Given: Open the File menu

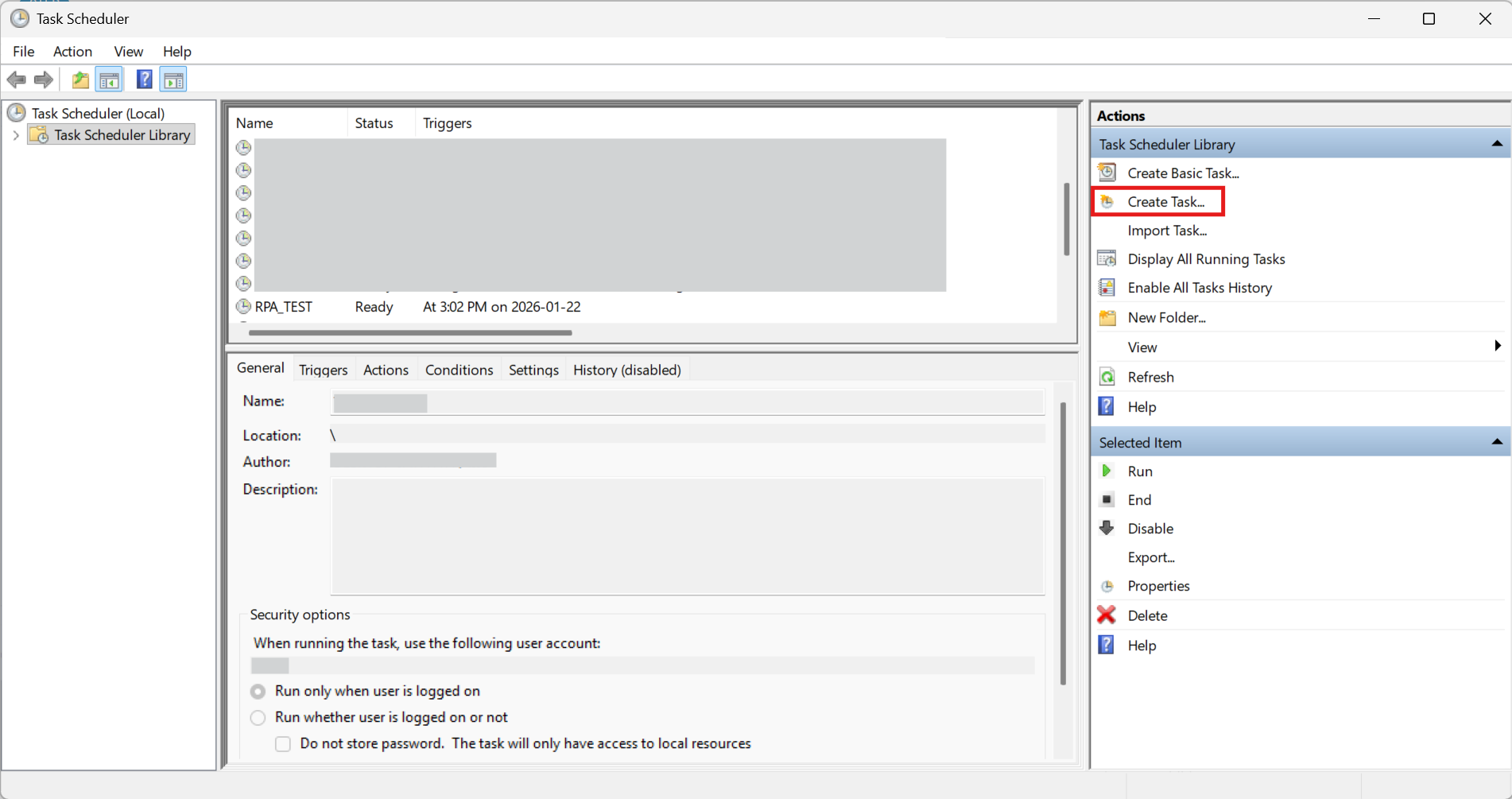Looking at the screenshot, I should click(24, 51).
